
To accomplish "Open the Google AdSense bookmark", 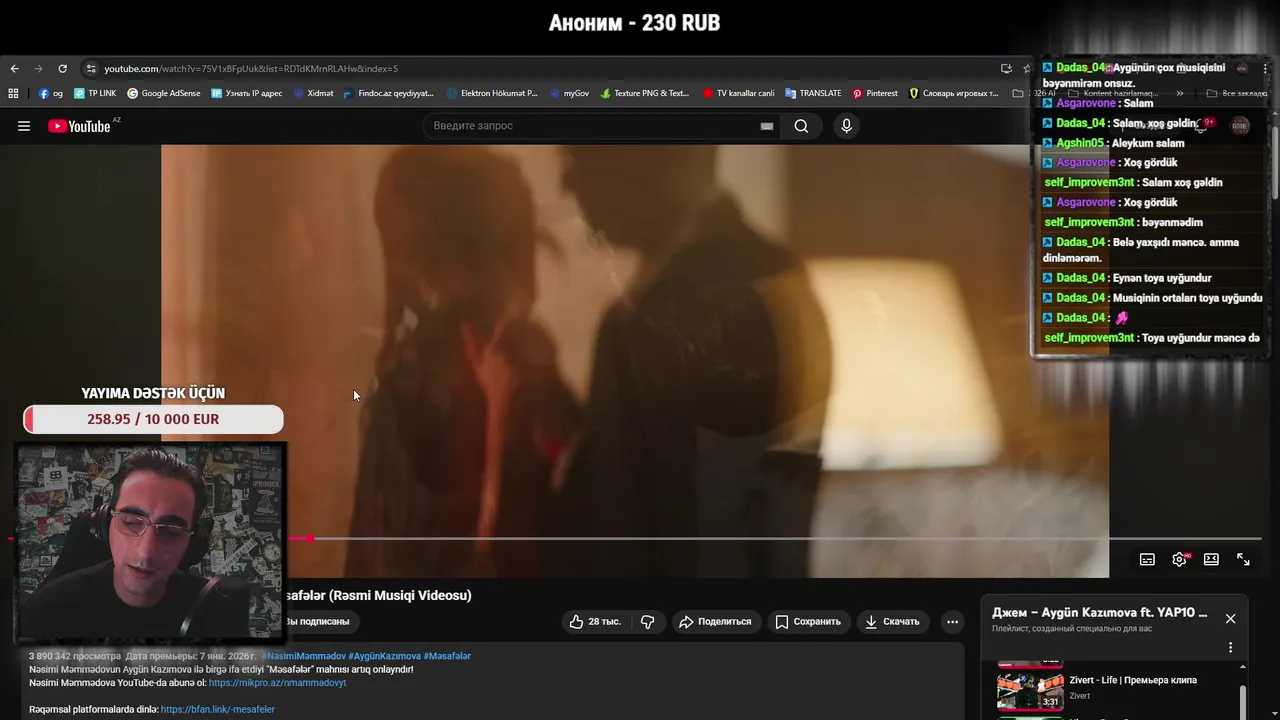I will (164, 93).
